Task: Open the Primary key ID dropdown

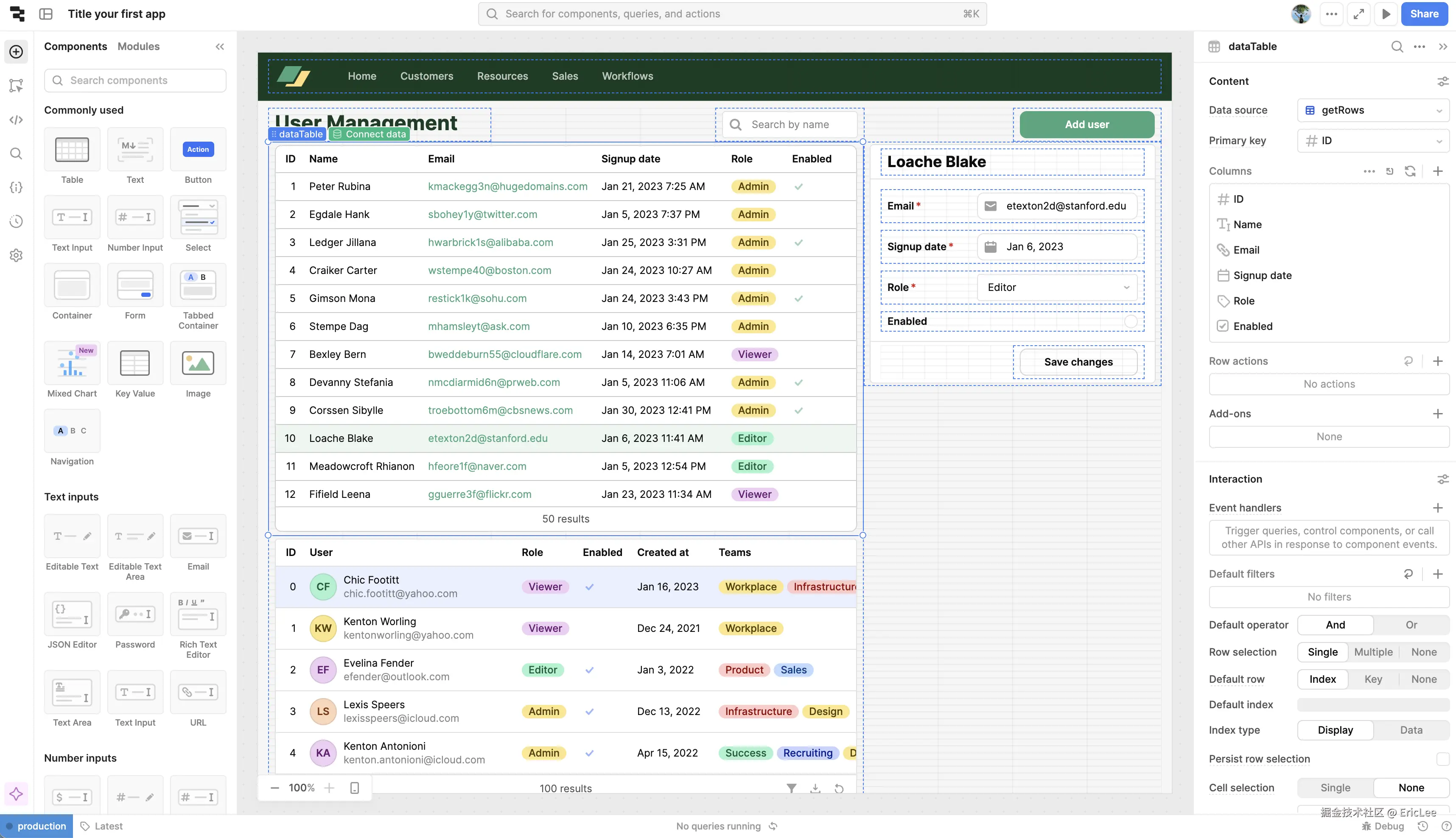Action: coord(1373,140)
